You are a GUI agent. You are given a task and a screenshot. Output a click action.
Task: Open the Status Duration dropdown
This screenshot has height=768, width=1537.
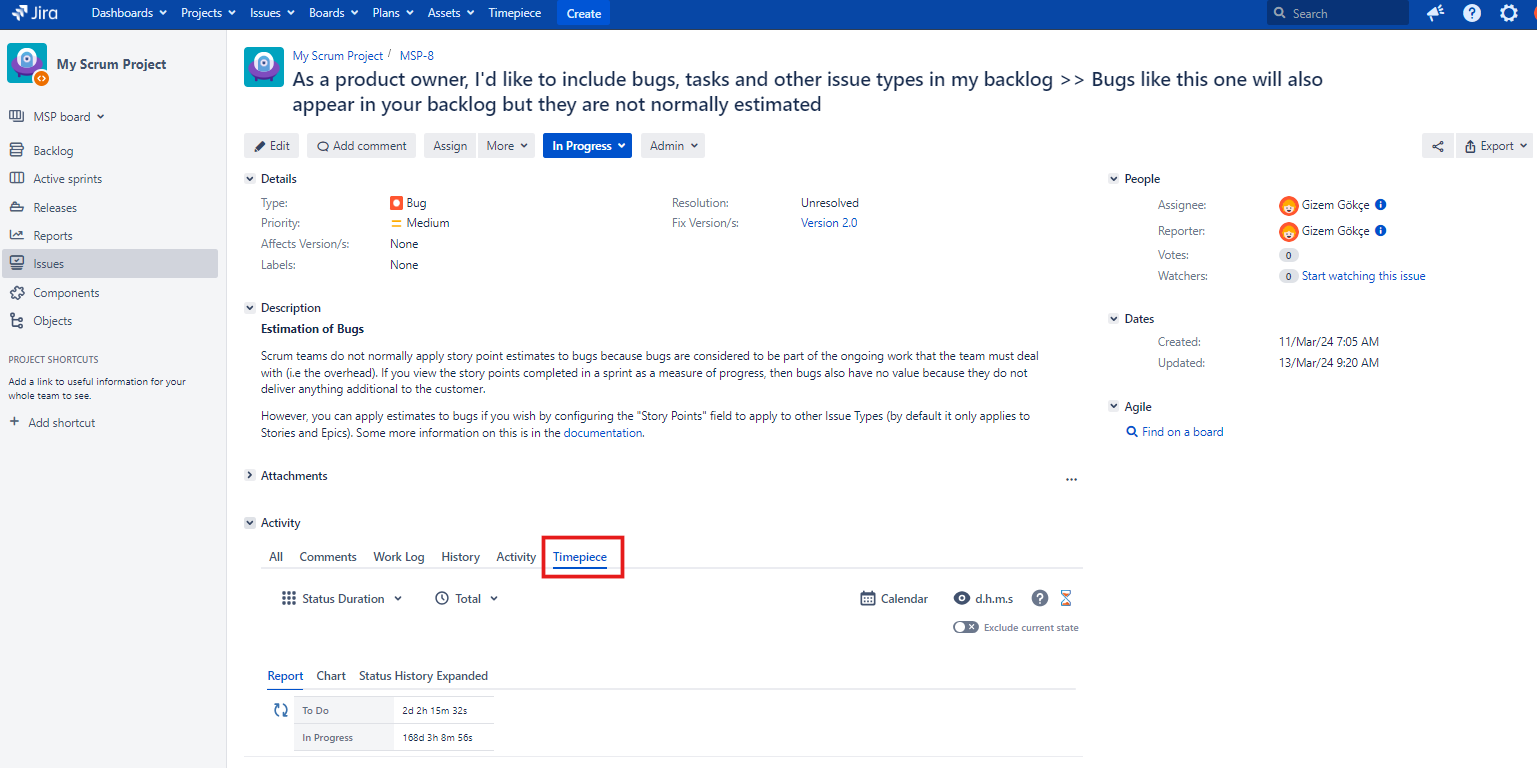(x=342, y=598)
